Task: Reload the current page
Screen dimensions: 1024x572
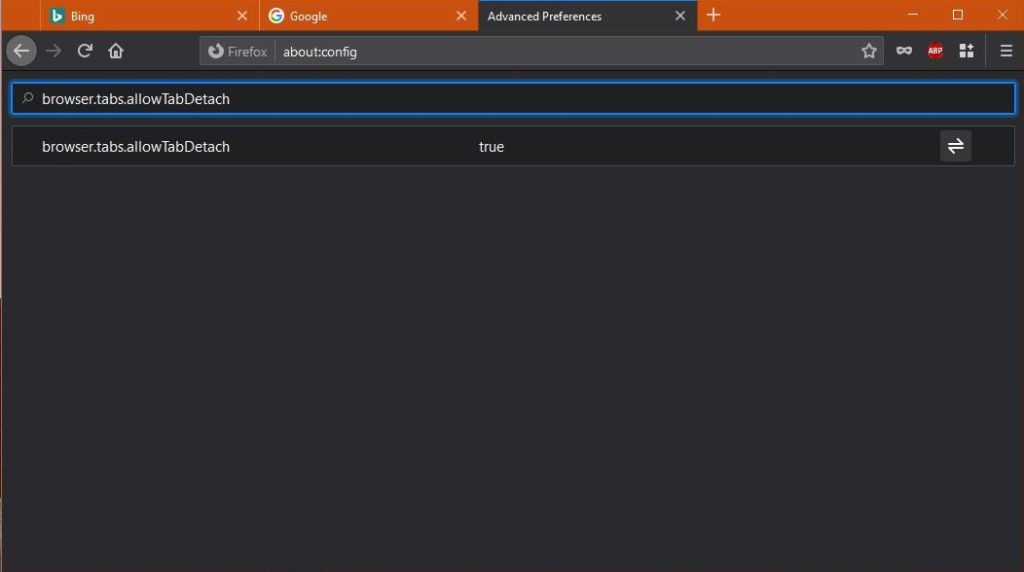Action: tap(85, 51)
